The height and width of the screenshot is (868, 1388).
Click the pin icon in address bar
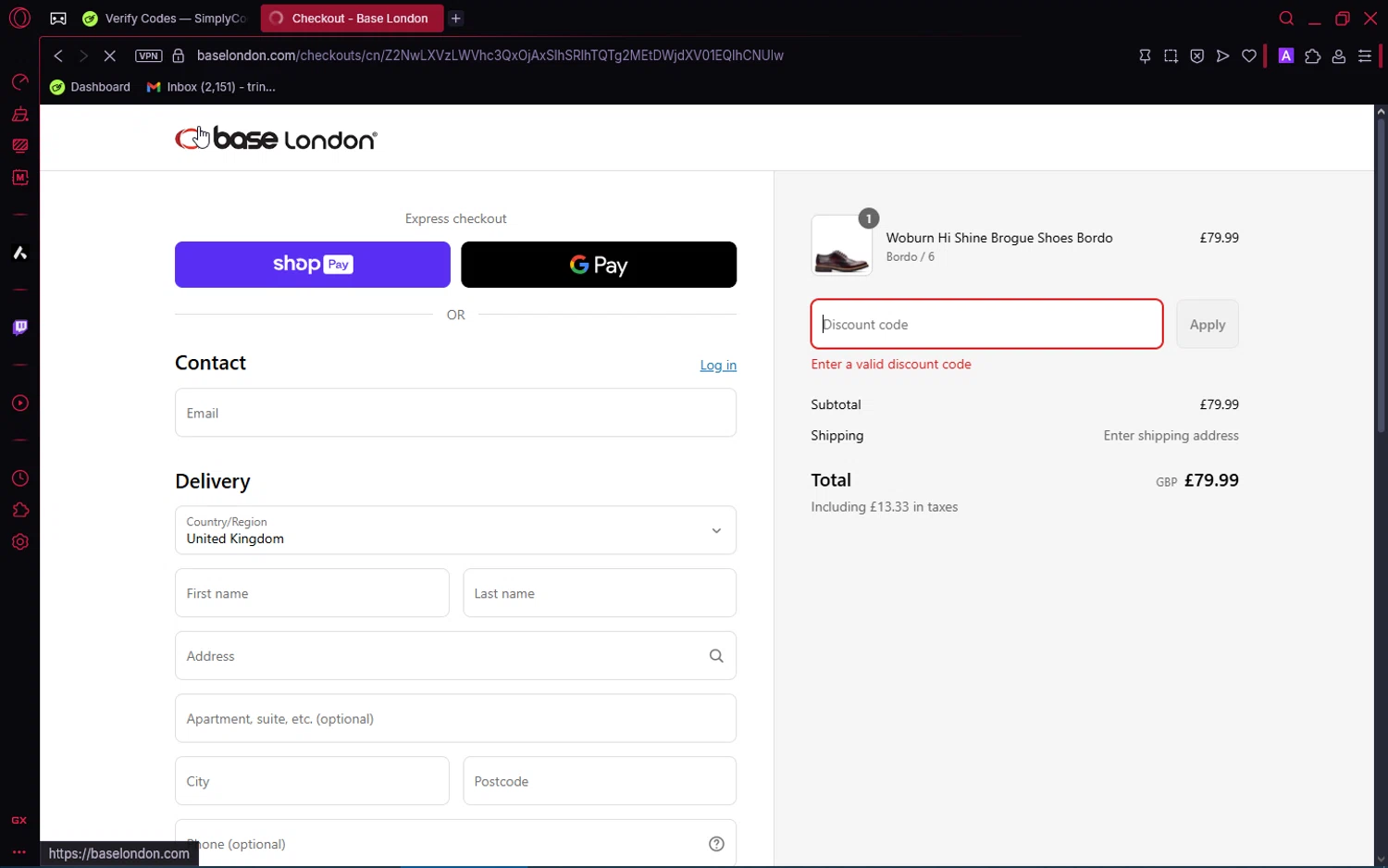(x=1145, y=56)
